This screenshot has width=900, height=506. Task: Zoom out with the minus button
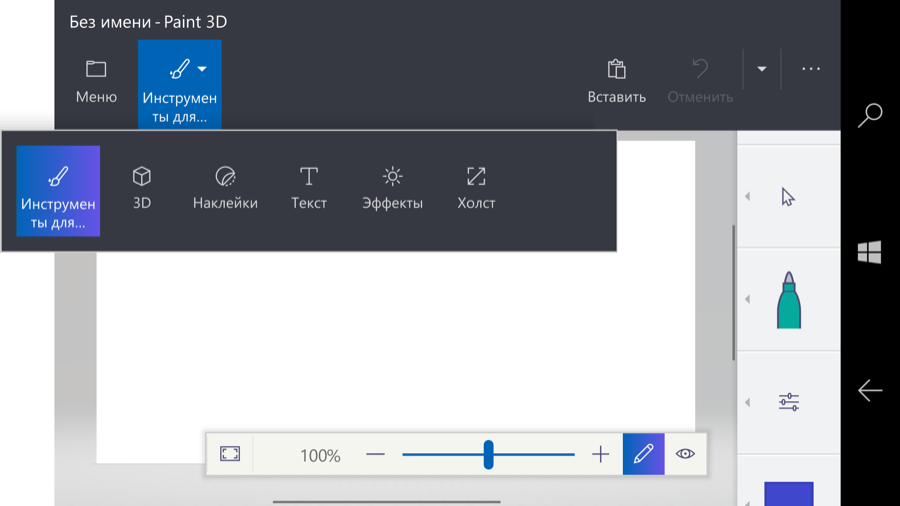375,454
